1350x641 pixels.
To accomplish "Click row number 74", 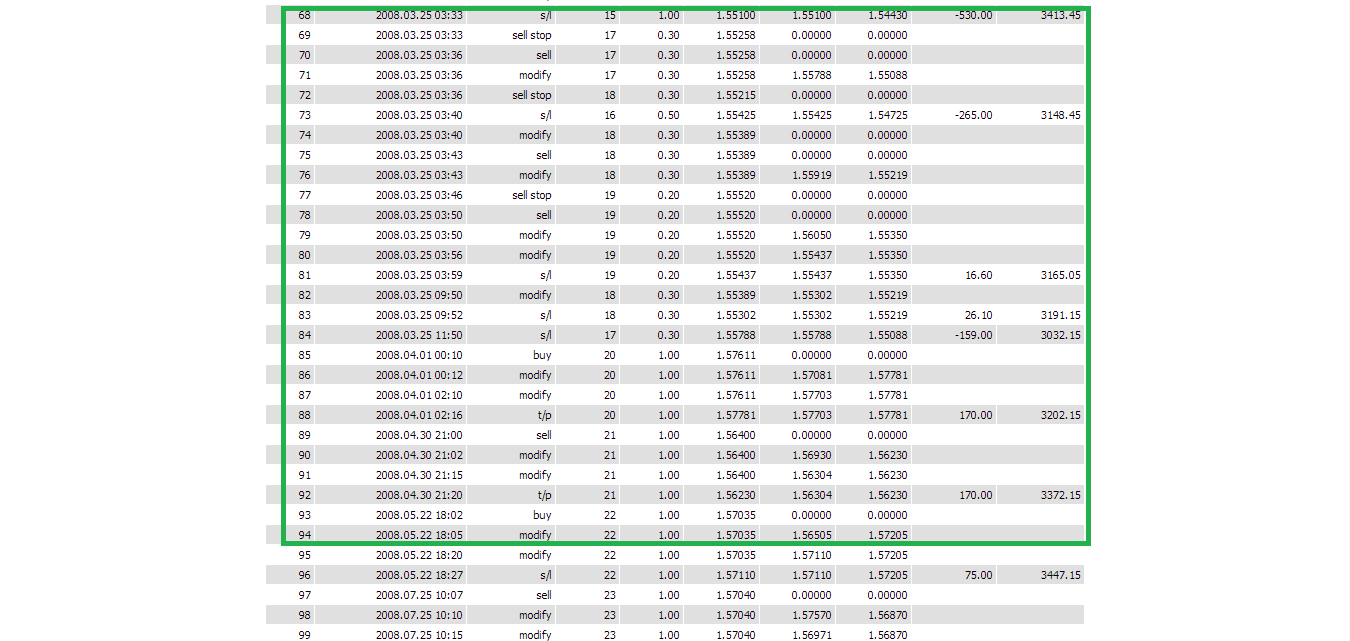I will [x=305, y=135].
